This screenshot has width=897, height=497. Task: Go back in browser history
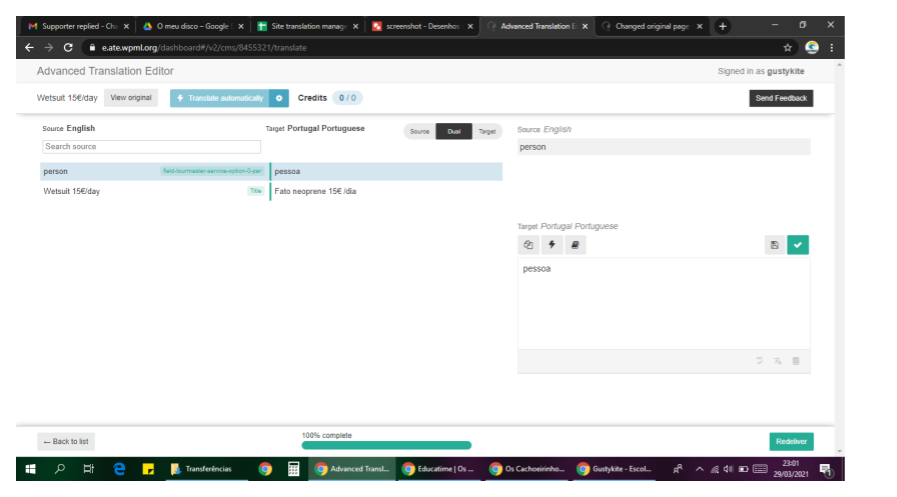tap(29, 47)
